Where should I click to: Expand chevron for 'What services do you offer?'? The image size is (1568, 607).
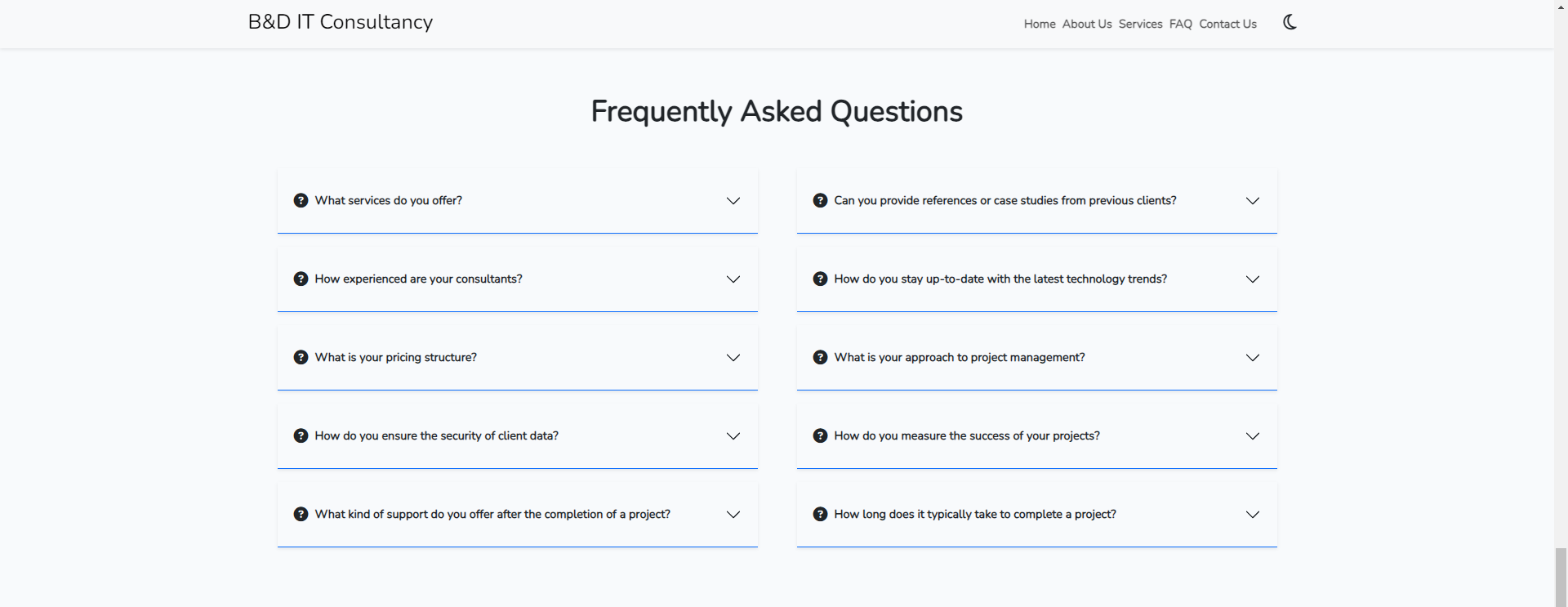(x=733, y=201)
